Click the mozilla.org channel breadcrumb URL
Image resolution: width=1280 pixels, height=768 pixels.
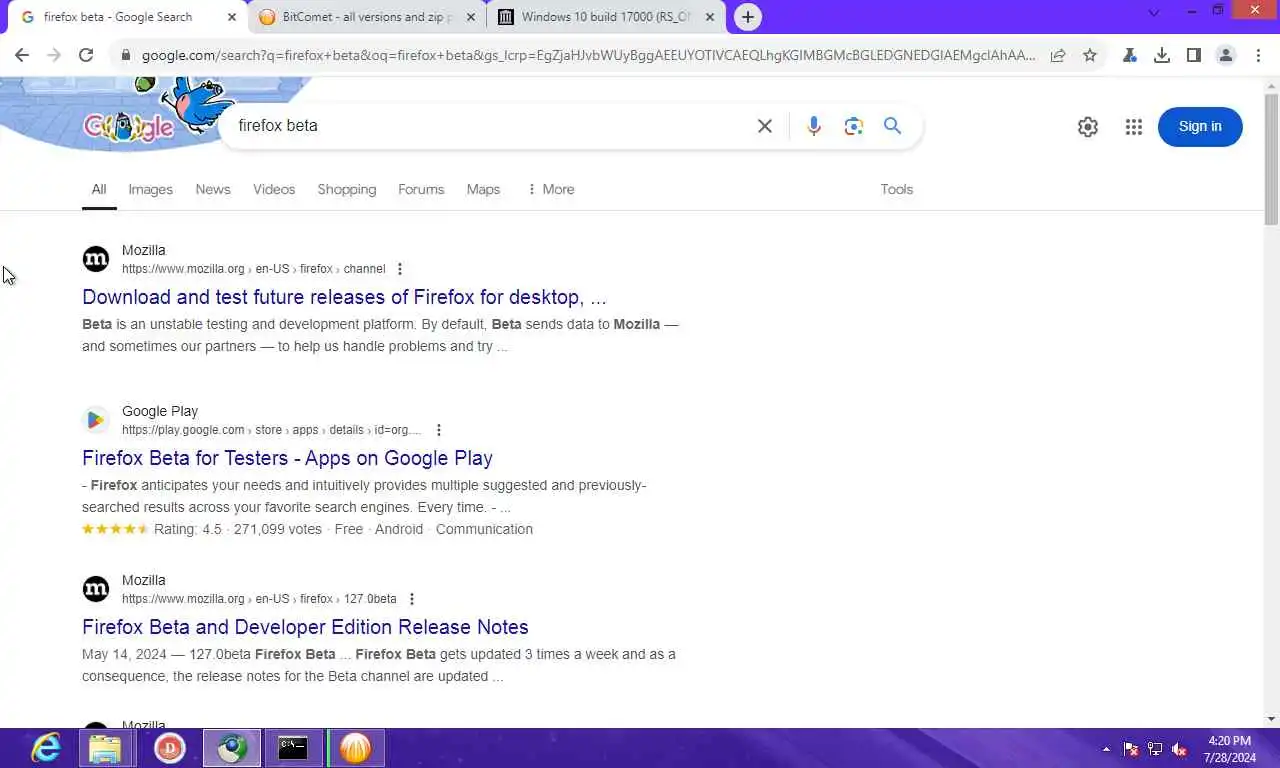pyautogui.click(x=253, y=269)
